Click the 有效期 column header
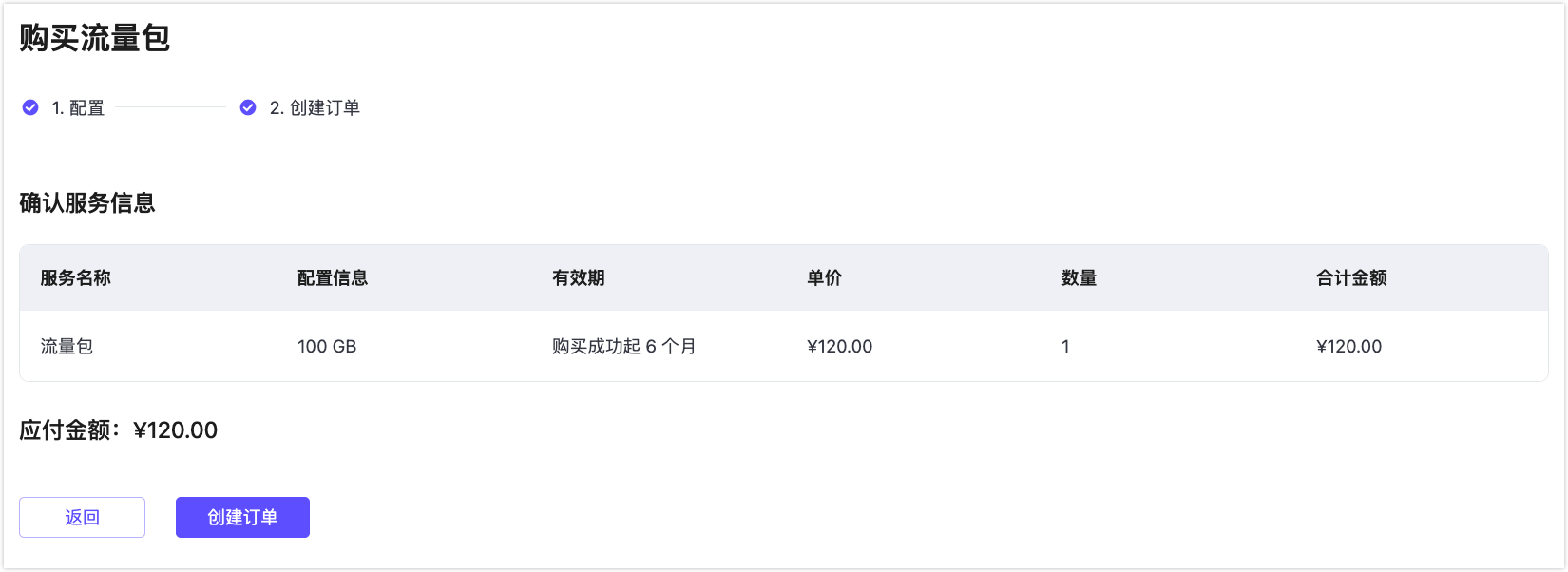Screen dimensions: 1568x572 tap(579, 278)
